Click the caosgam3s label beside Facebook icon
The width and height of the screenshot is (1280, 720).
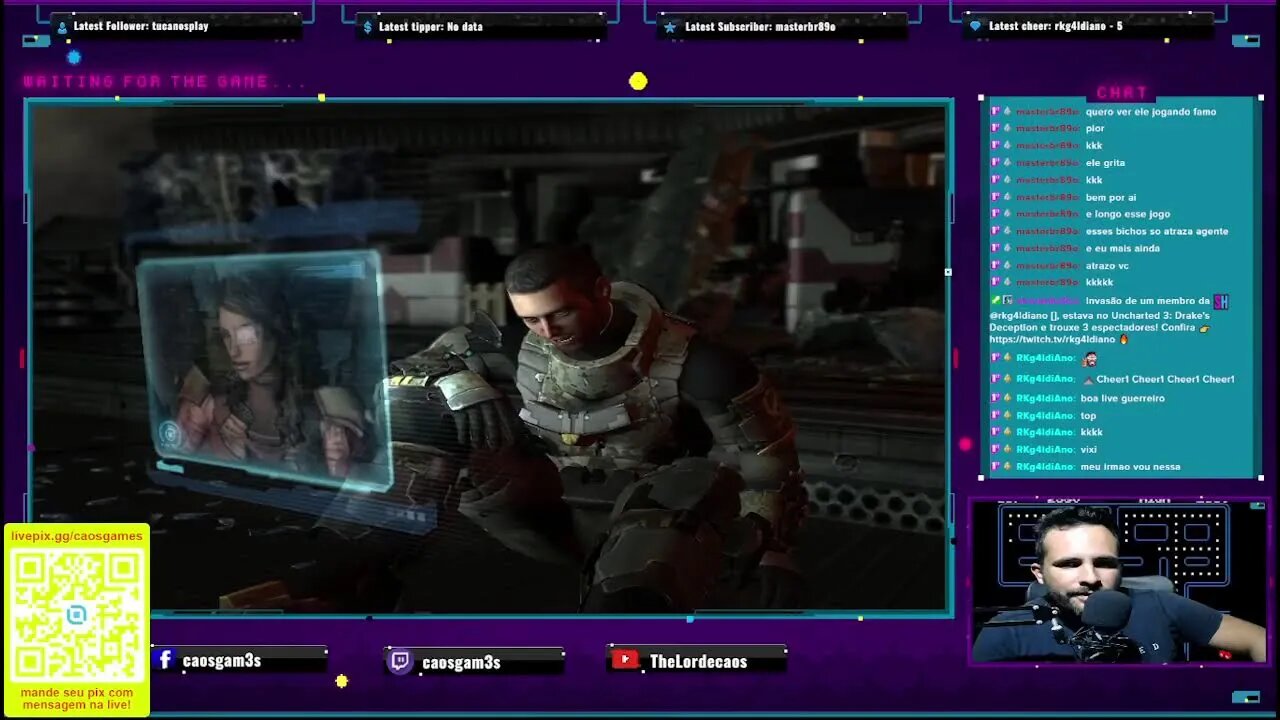pyautogui.click(x=222, y=661)
